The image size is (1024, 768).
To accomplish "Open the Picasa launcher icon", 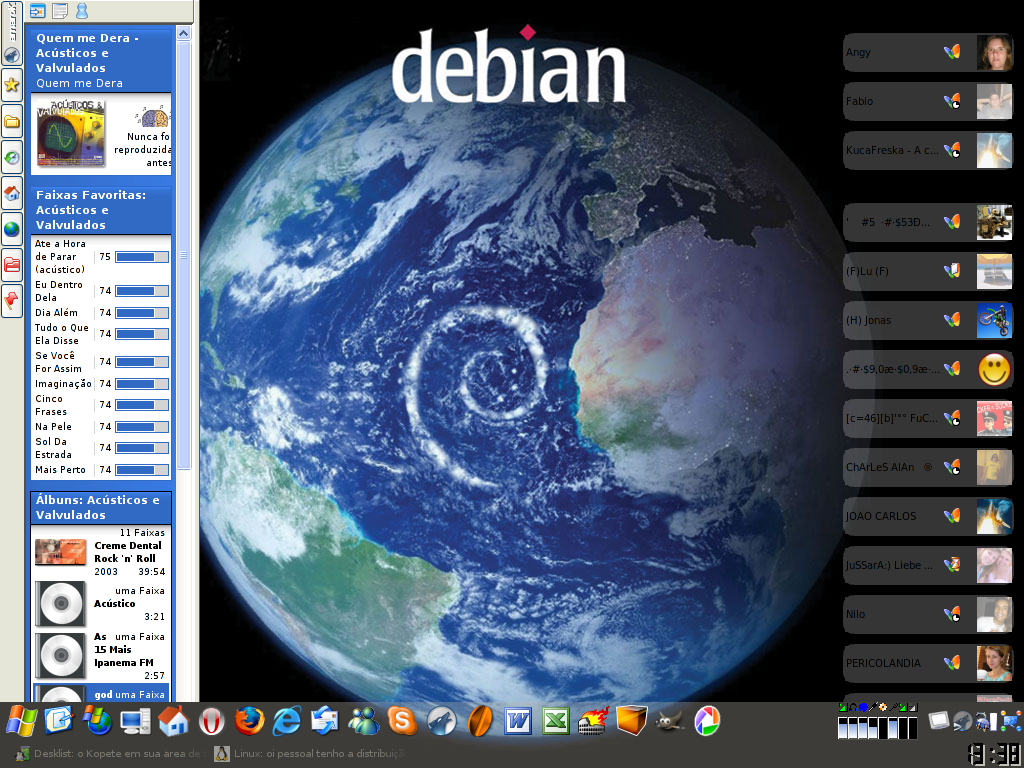I will point(707,721).
